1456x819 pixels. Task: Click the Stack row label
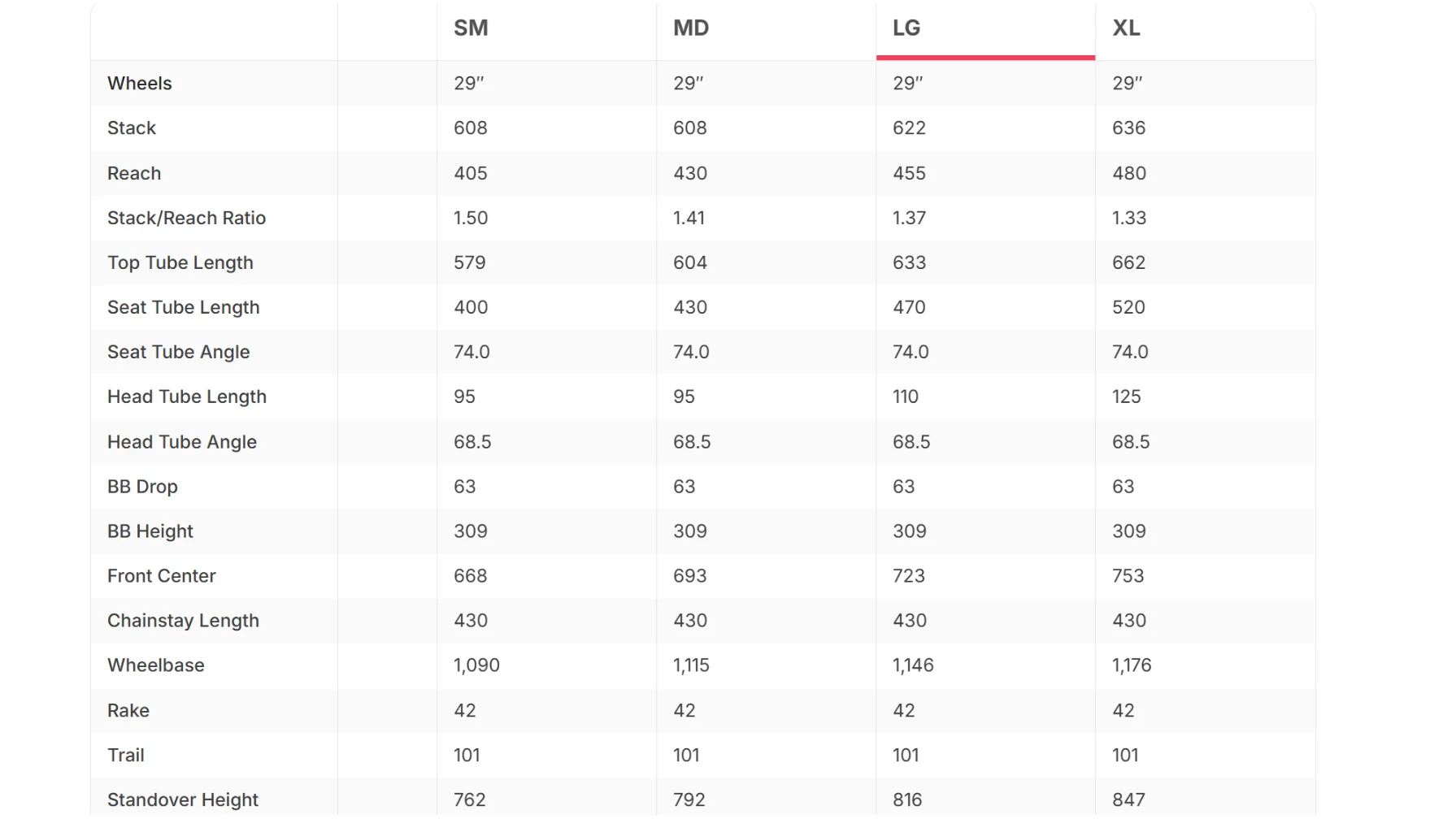(132, 128)
